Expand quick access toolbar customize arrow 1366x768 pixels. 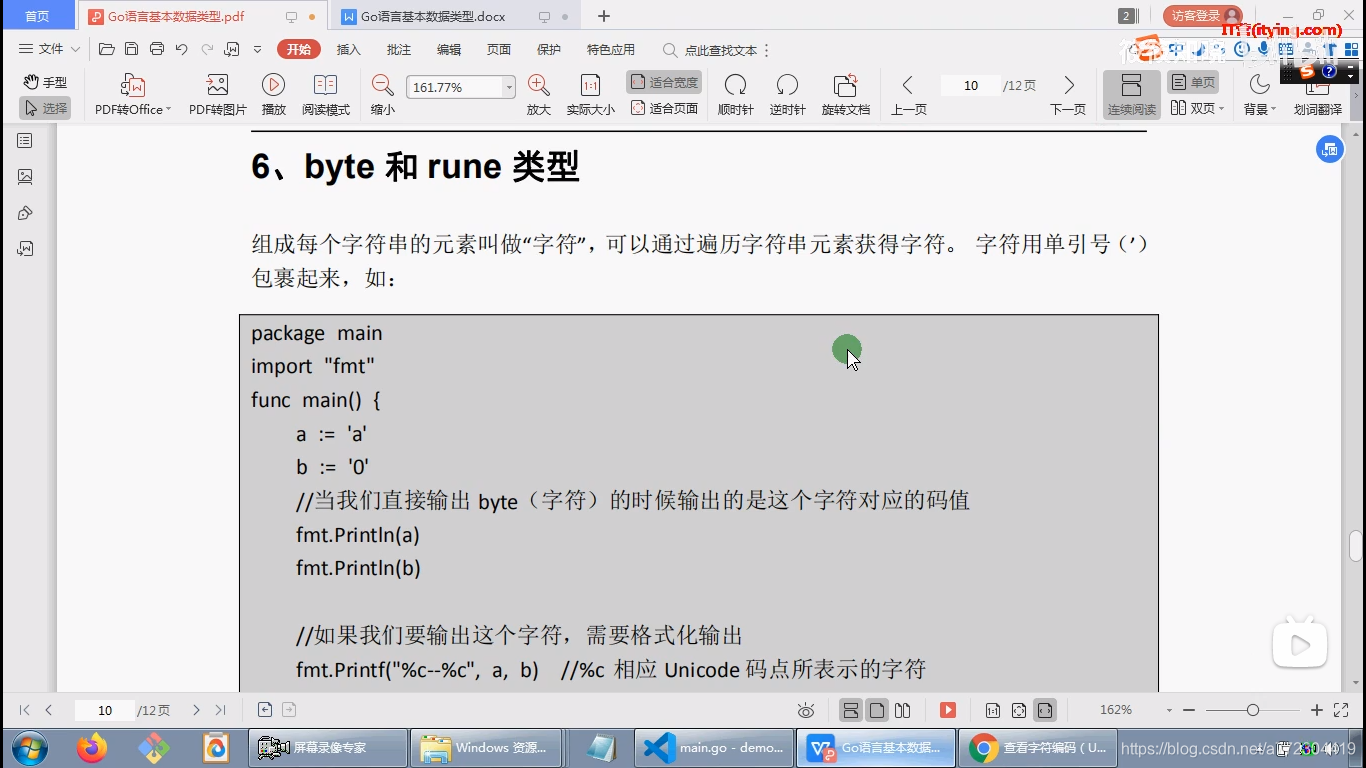click(x=257, y=49)
